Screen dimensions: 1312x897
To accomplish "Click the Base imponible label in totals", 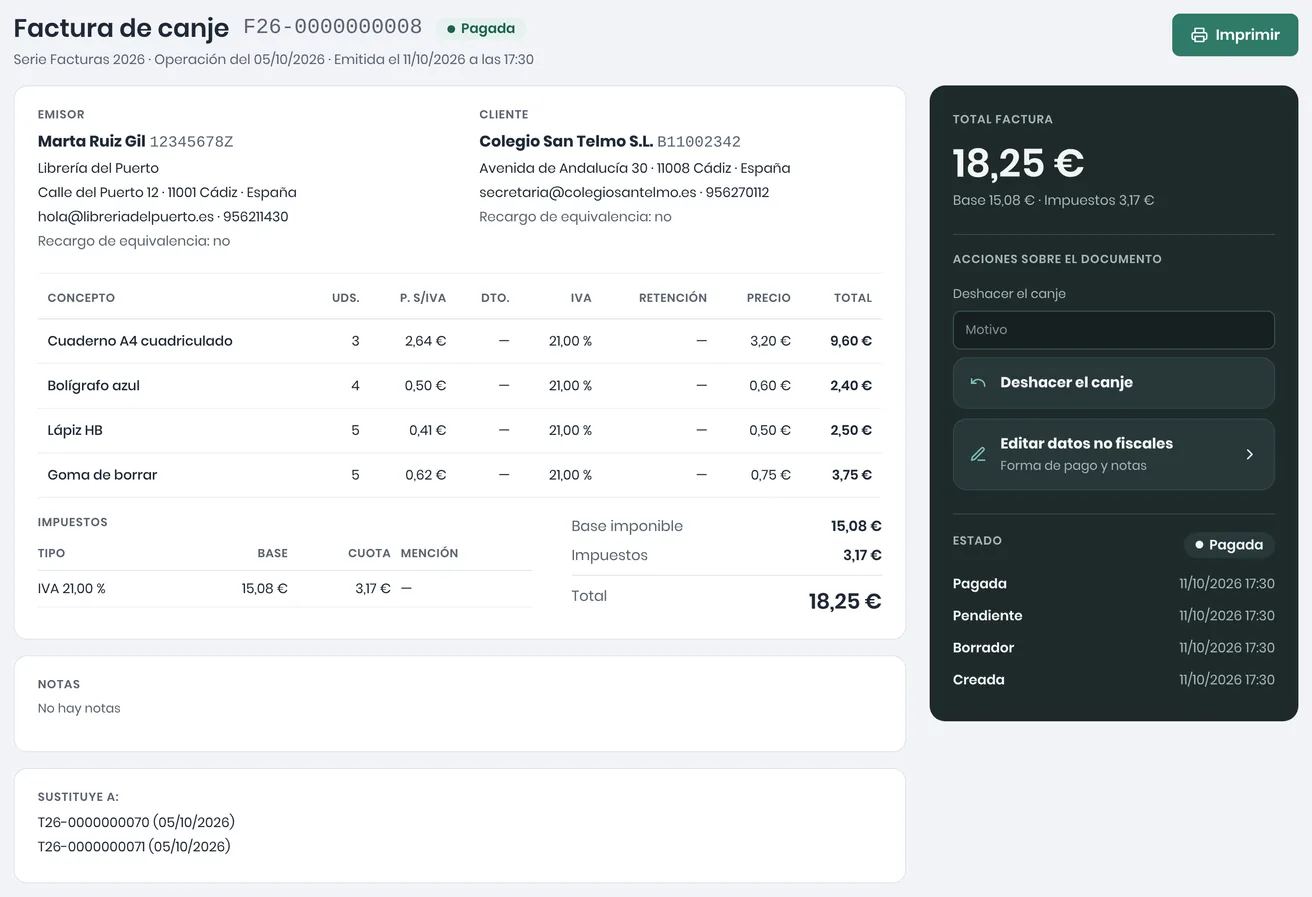I will coord(627,526).
